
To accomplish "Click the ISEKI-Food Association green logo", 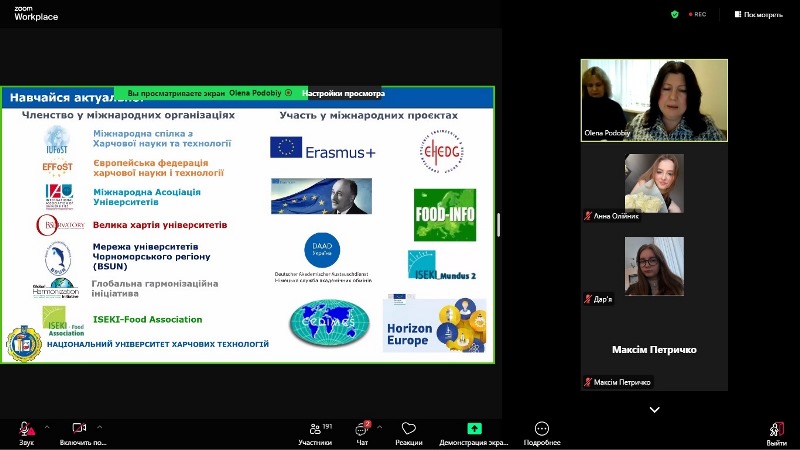I will click(63, 320).
